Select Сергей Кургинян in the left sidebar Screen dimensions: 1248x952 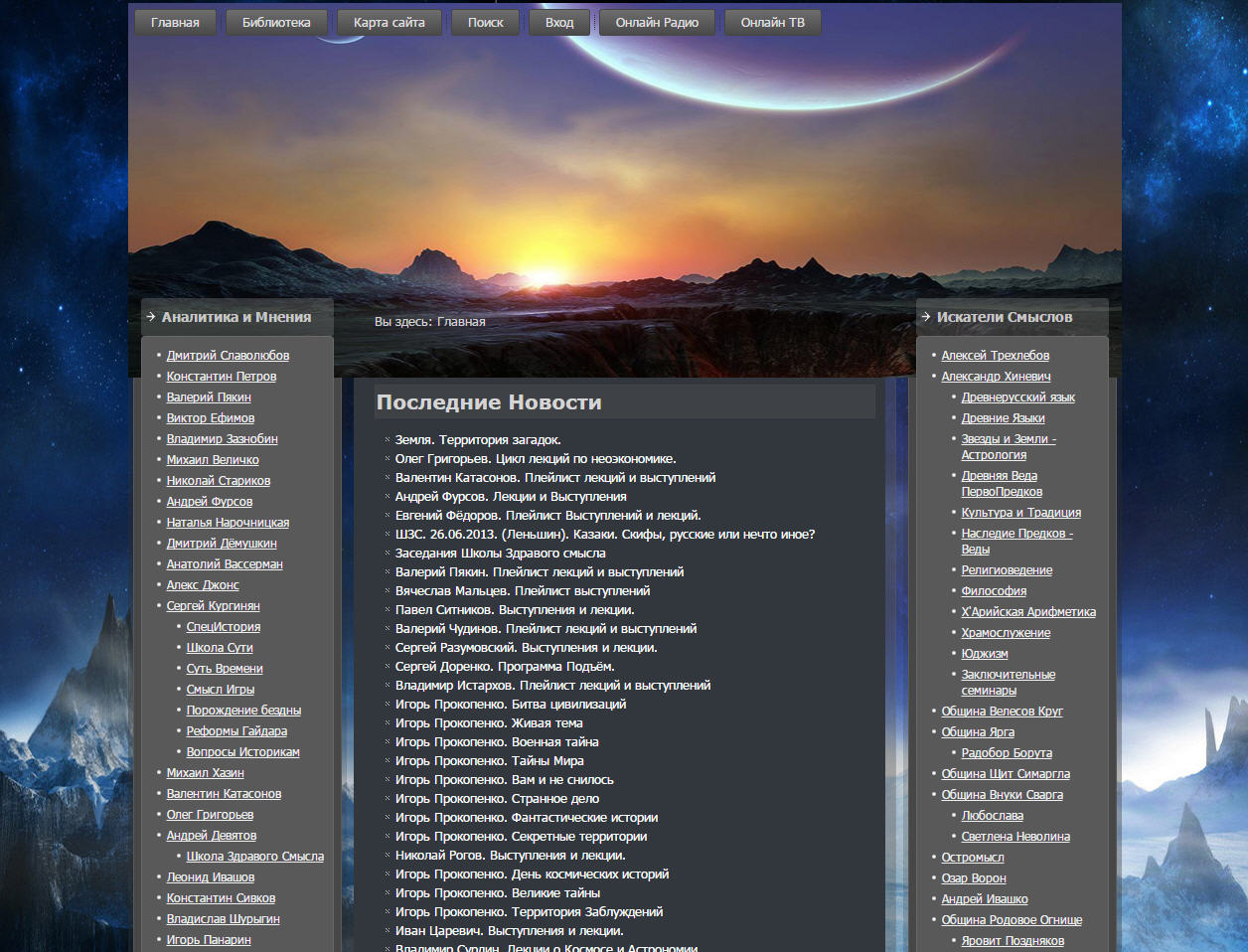[213, 606]
